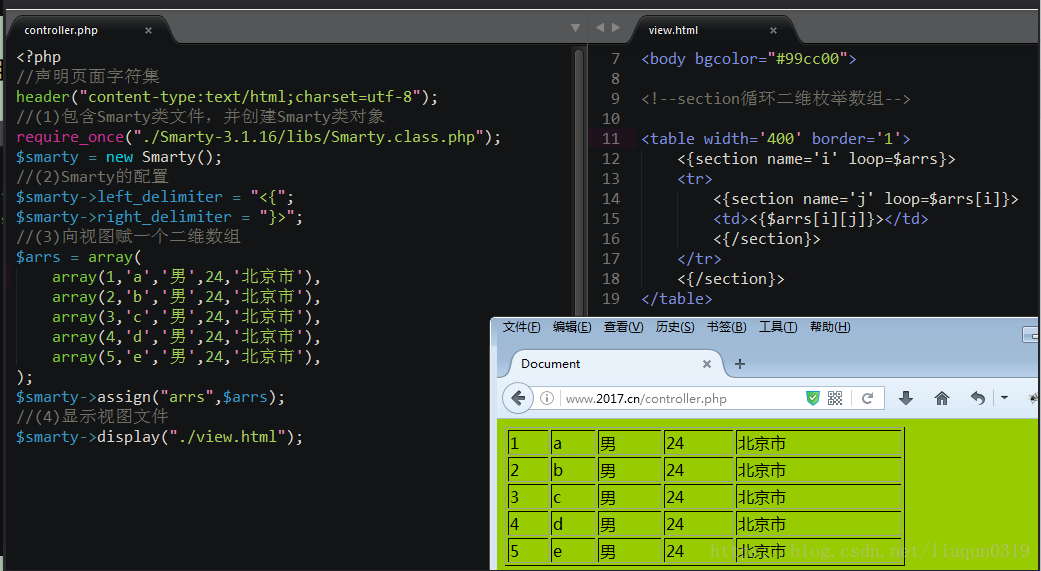Viewport: 1041px width, 571px height.
Task: Open the tab list dropdown triangle in the editor
Action: pyautogui.click(x=576, y=28)
